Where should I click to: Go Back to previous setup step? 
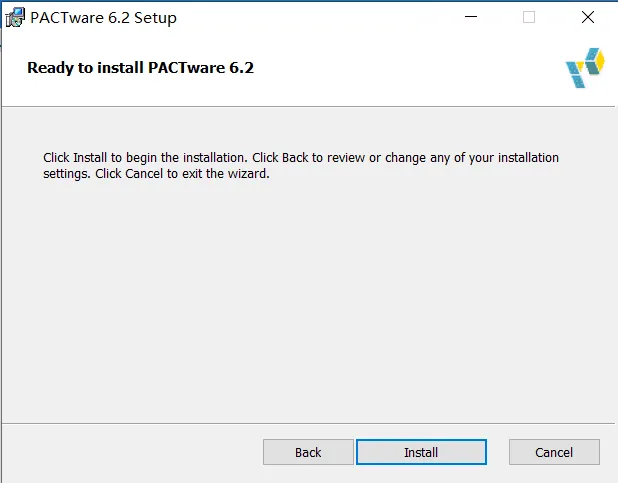click(x=308, y=452)
